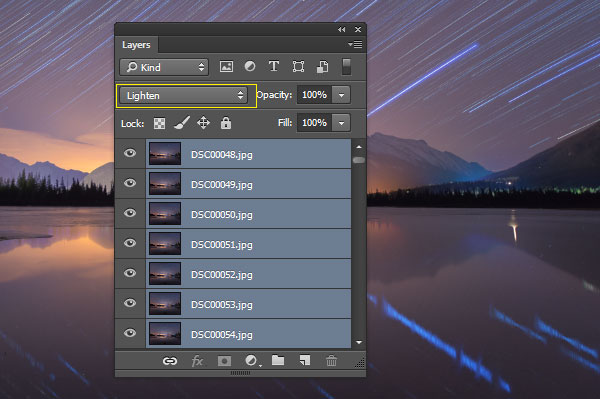
Task: Click the Opacity 100% value field
Action: pyautogui.click(x=315, y=94)
